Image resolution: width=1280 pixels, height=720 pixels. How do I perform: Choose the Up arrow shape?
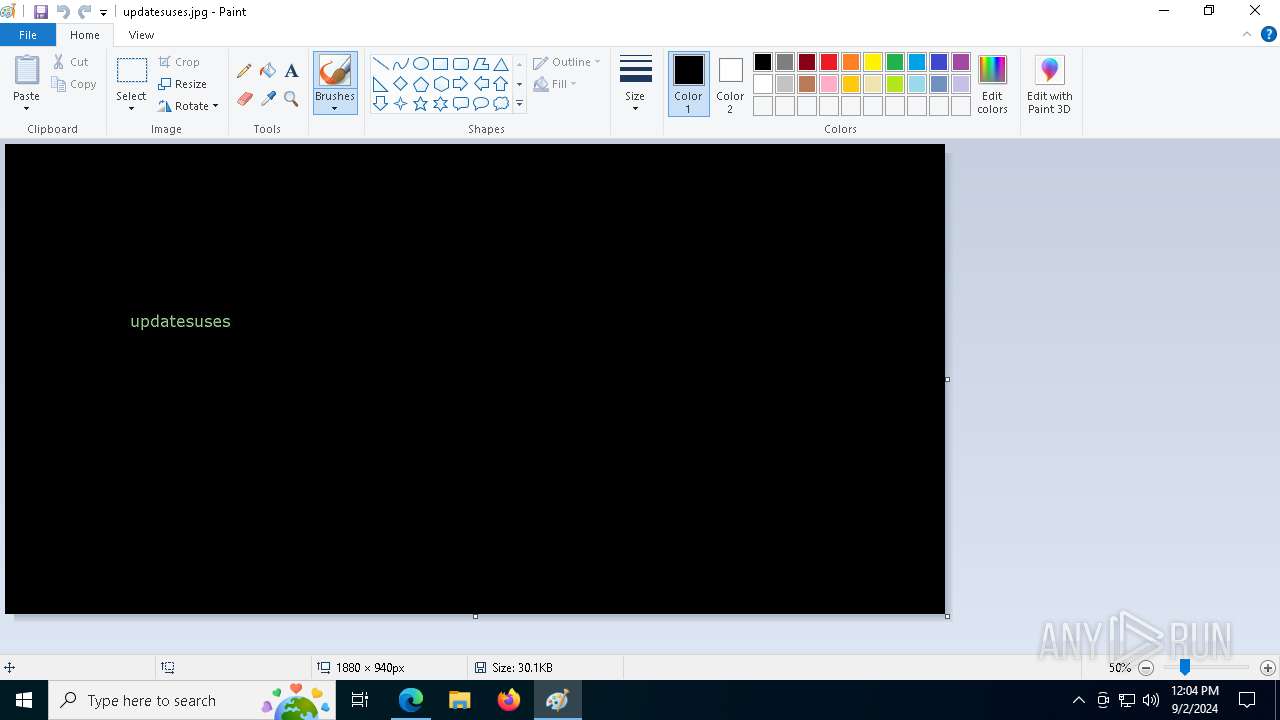[x=501, y=84]
